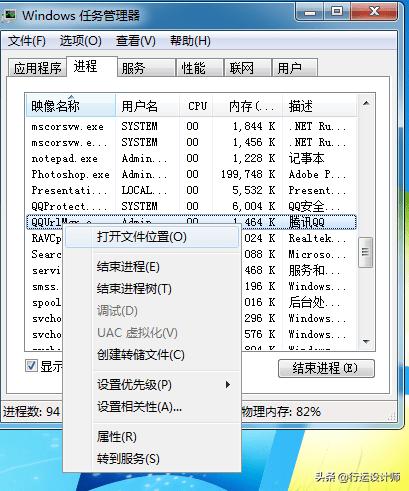Image resolution: width=409 pixels, height=491 pixels.
Task: Click the Realtek... description cell
Action: coord(317,238)
